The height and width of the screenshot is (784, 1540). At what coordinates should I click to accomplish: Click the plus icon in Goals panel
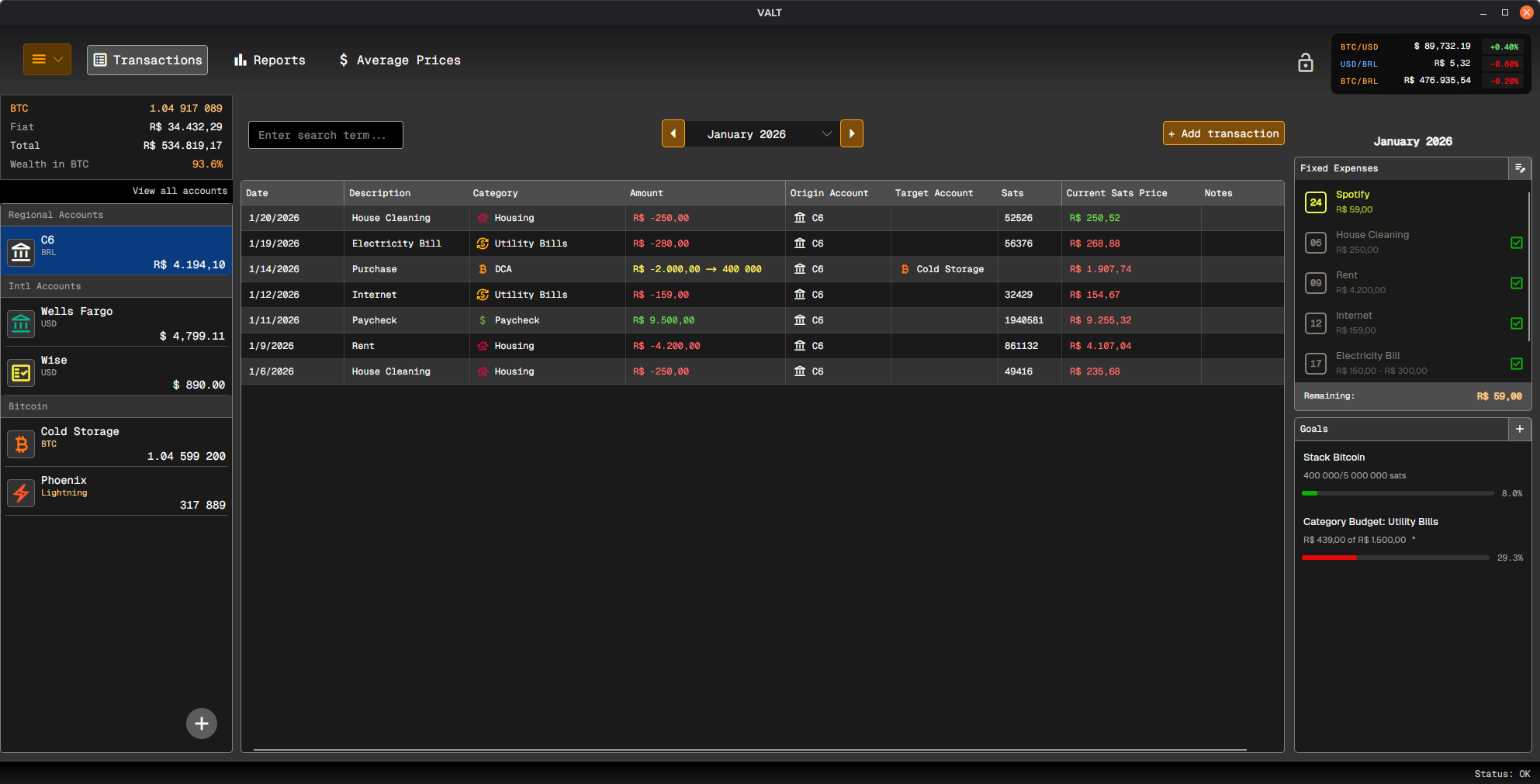click(x=1519, y=429)
